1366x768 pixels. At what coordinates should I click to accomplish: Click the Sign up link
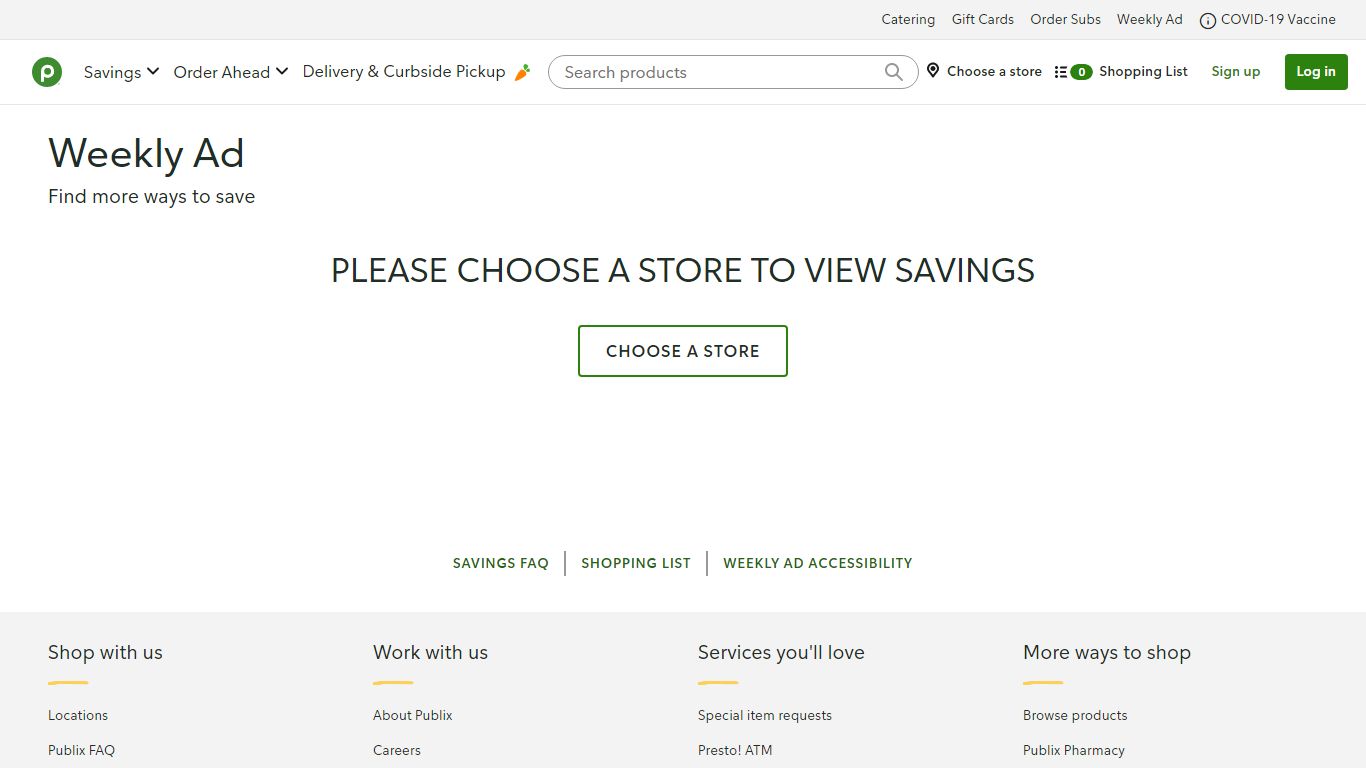[1236, 71]
